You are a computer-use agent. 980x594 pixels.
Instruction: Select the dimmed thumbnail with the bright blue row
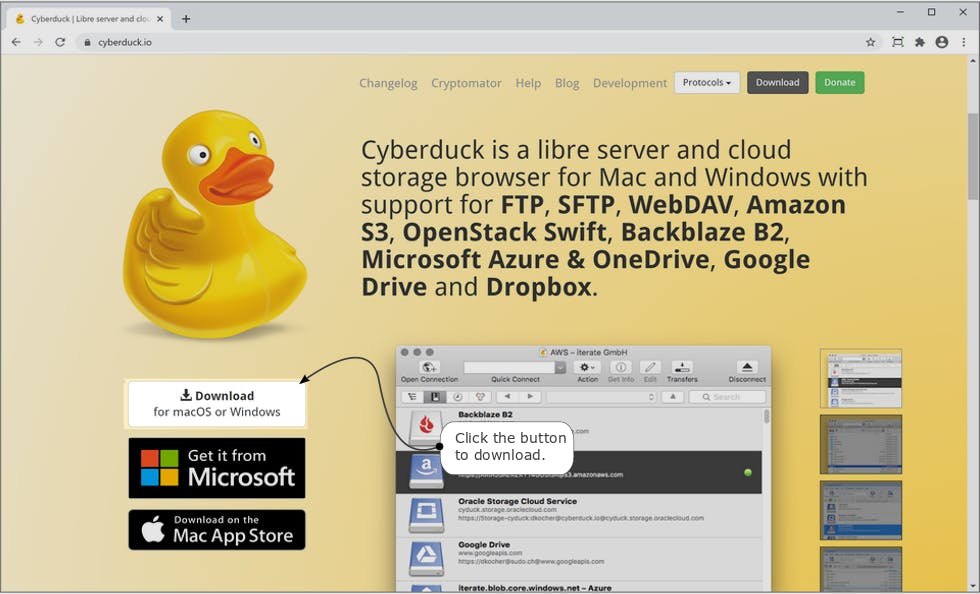pos(861,510)
